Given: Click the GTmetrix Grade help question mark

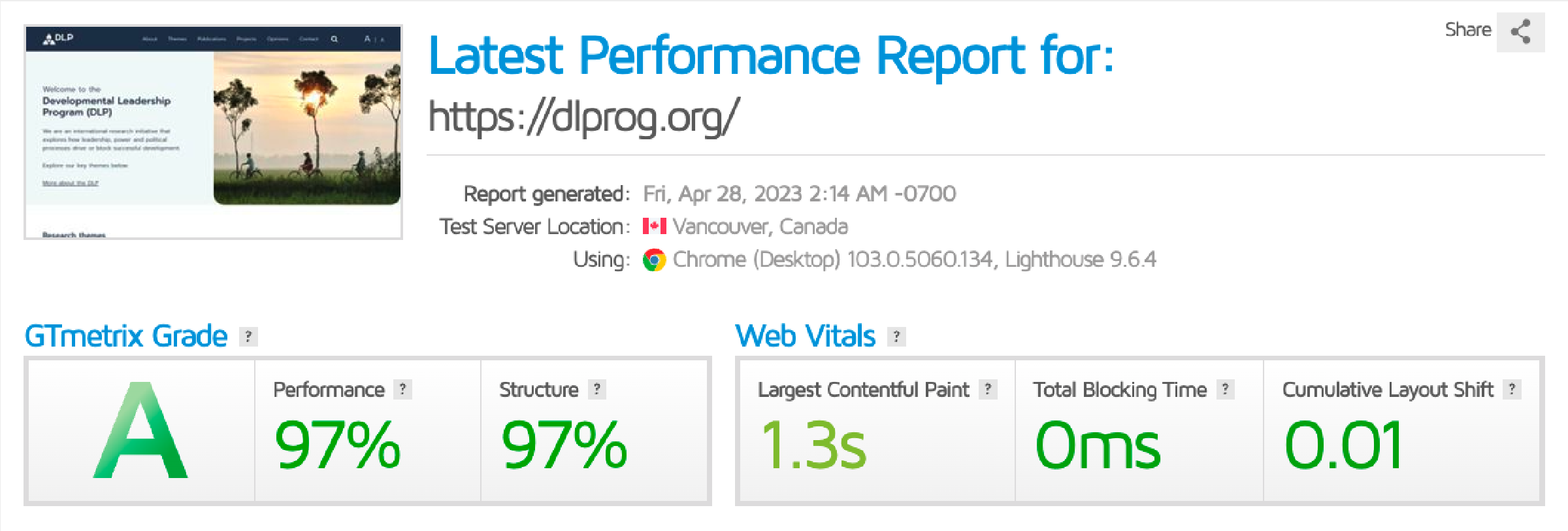Looking at the screenshot, I should point(248,337).
